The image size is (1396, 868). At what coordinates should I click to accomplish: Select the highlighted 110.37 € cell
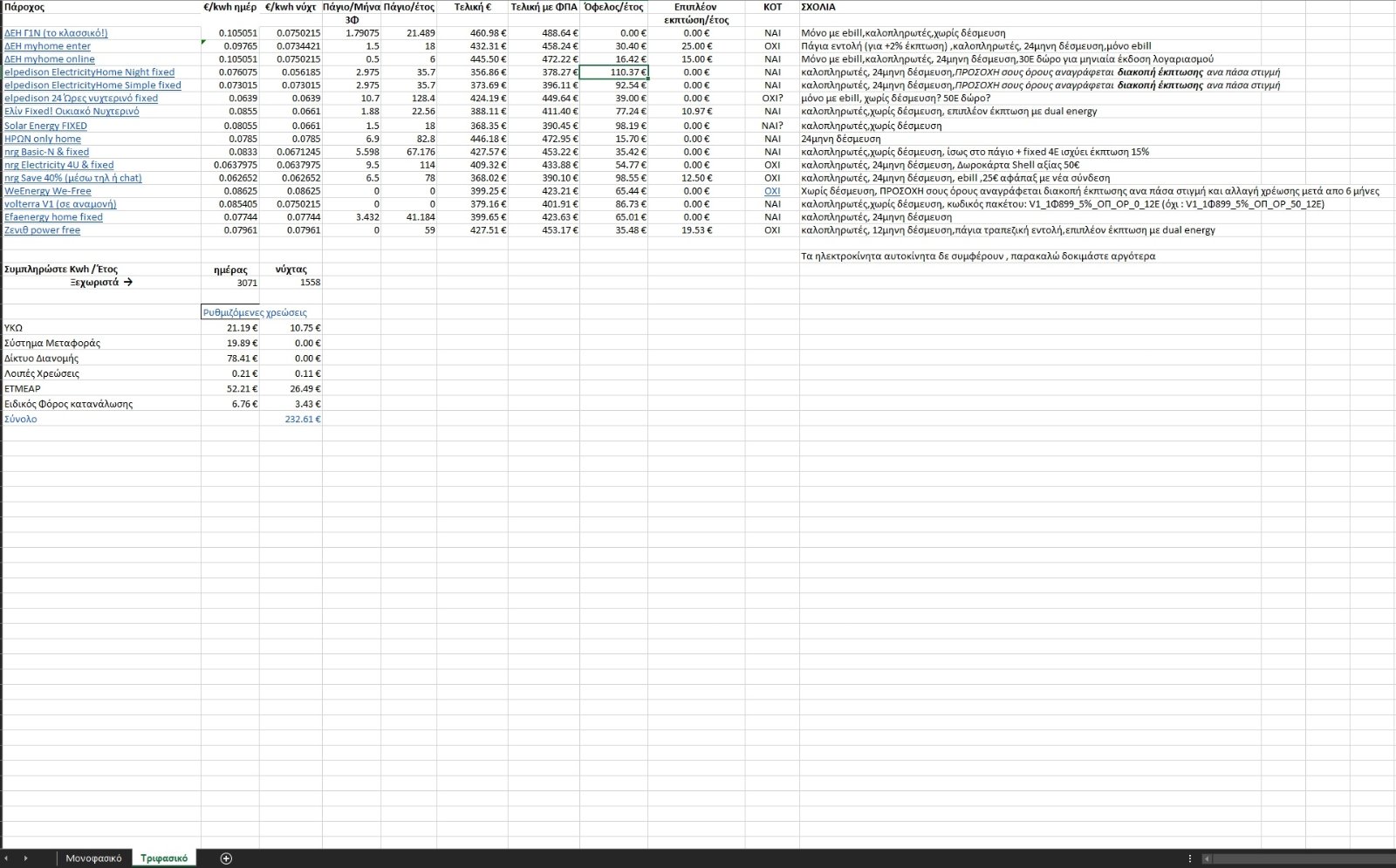613,72
